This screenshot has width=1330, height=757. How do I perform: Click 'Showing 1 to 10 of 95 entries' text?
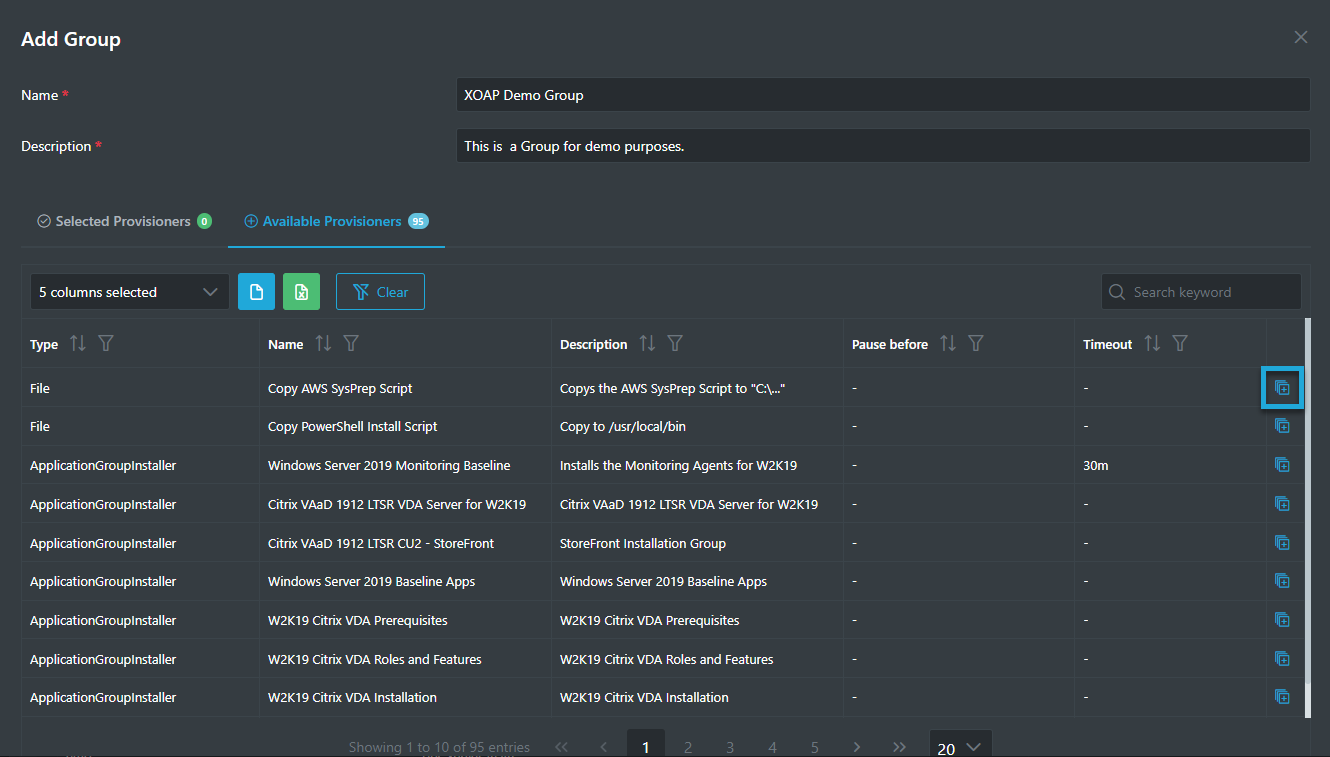pyautogui.click(x=439, y=747)
